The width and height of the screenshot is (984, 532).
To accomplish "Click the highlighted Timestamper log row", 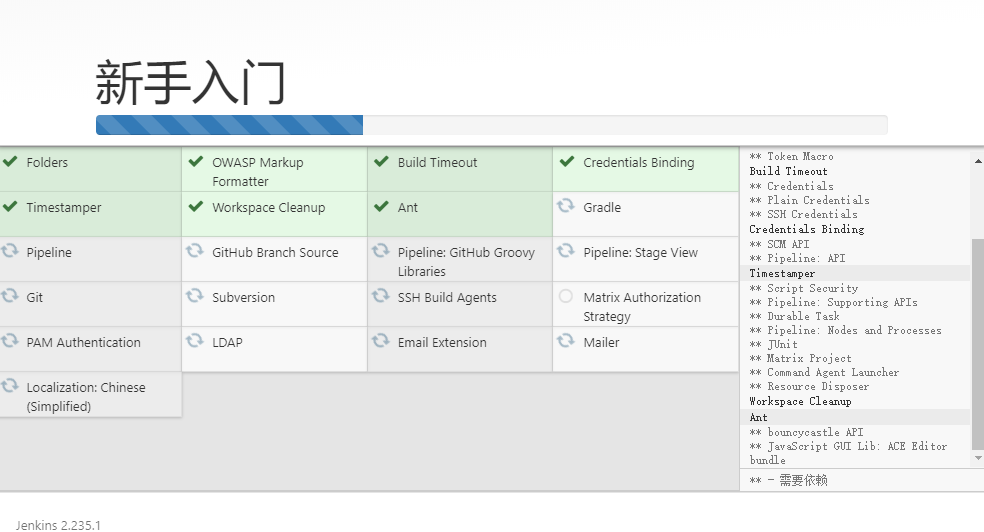I will 855,273.
